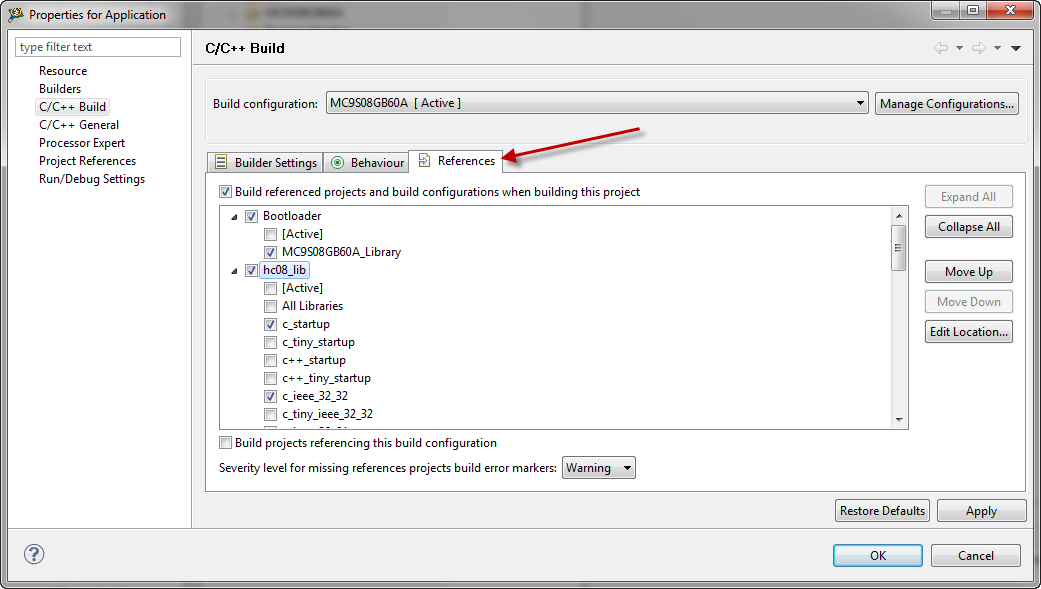Click the forward navigation arrow icon

click(979, 48)
